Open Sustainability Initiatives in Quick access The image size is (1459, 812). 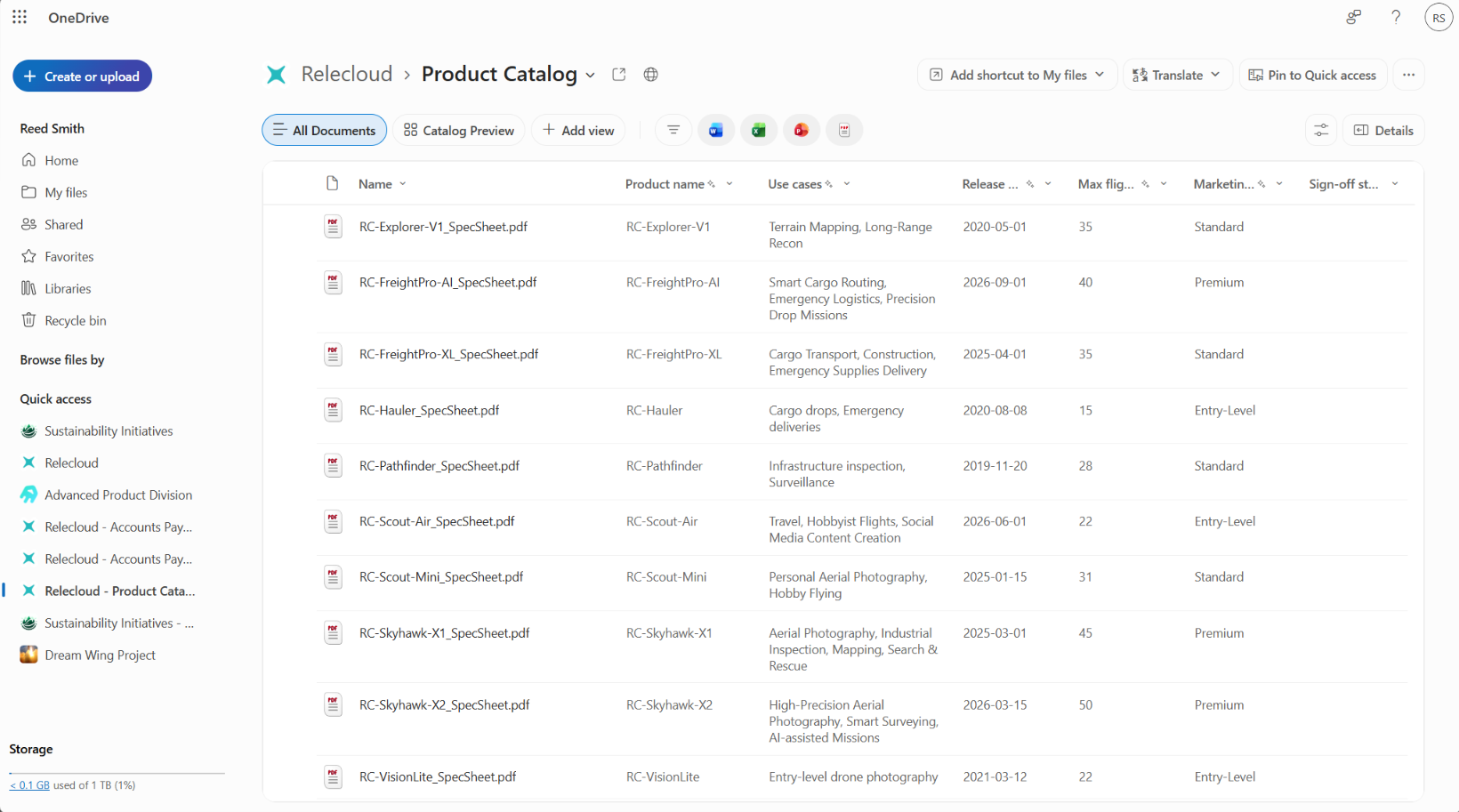(109, 431)
